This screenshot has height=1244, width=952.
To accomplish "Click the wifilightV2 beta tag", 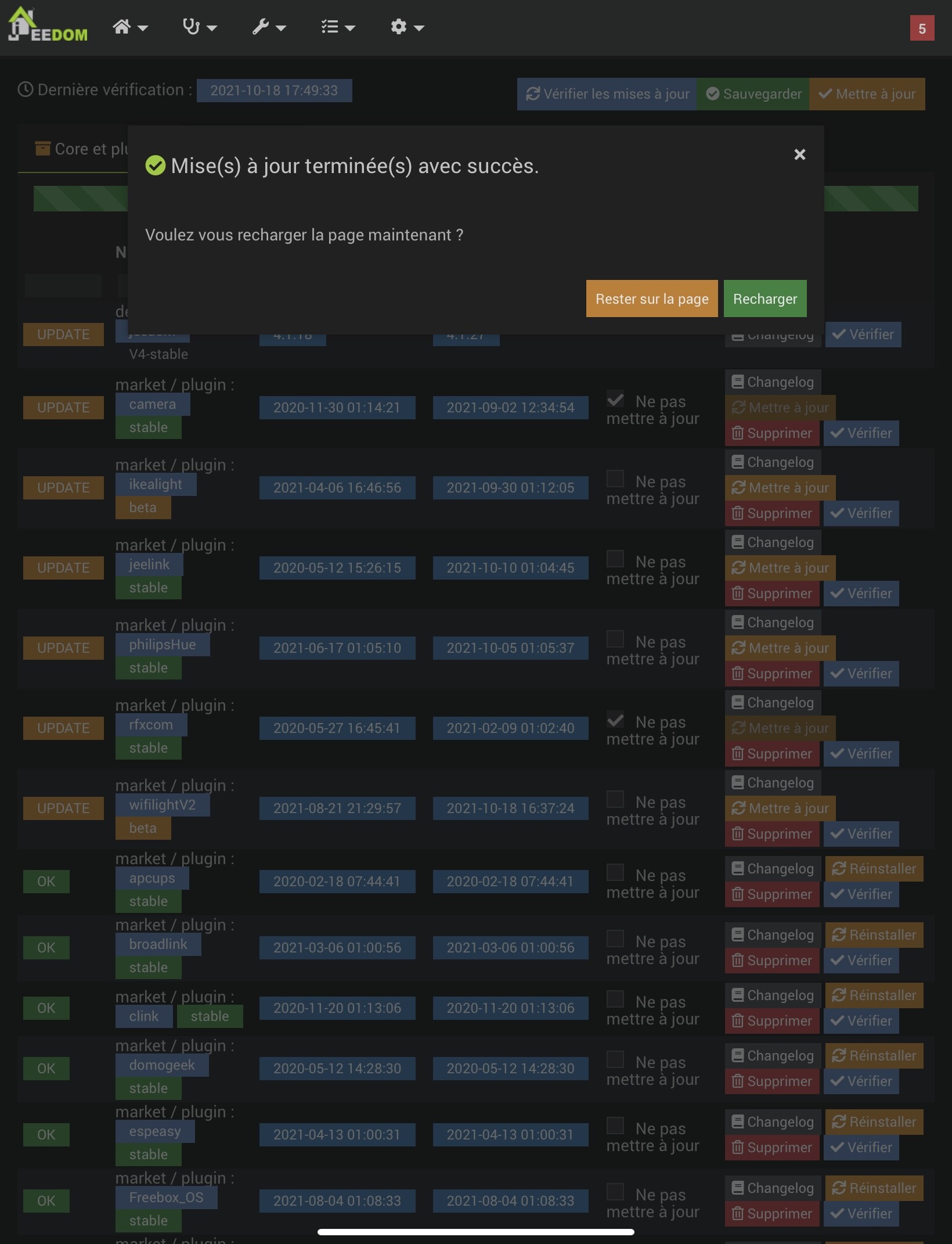I will pos(143,828).
